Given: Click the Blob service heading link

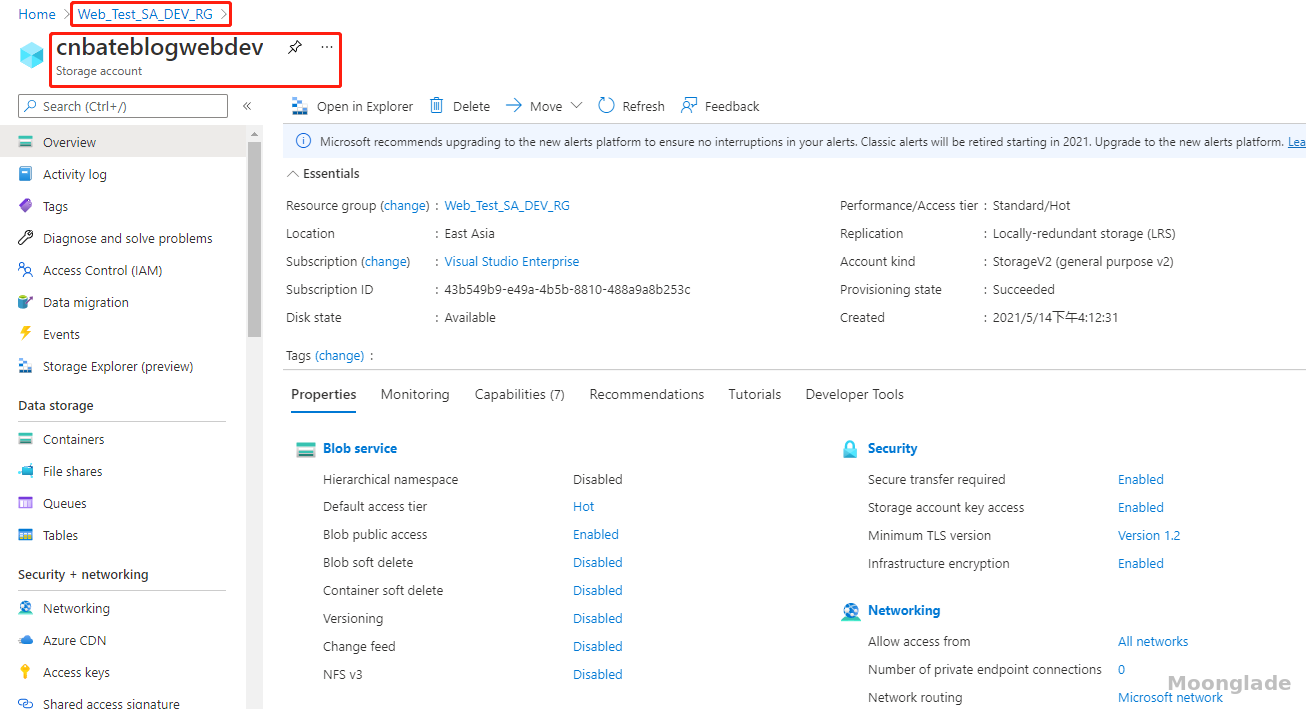Looking at the screenshot, I should (x=360, y=448).
